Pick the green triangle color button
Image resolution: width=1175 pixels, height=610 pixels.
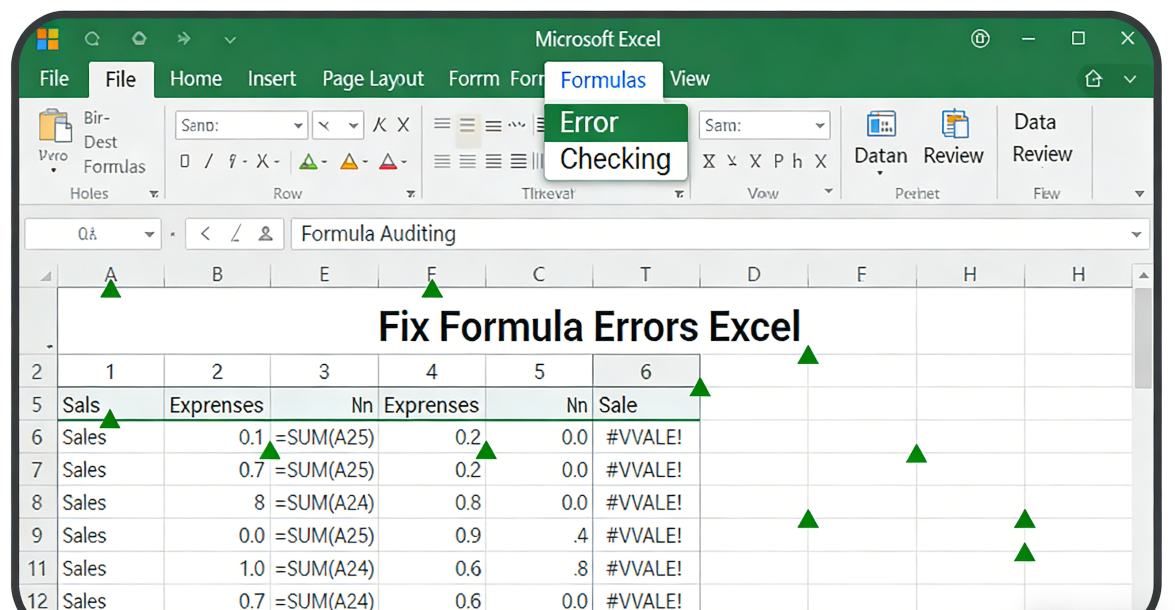point(308,161)
